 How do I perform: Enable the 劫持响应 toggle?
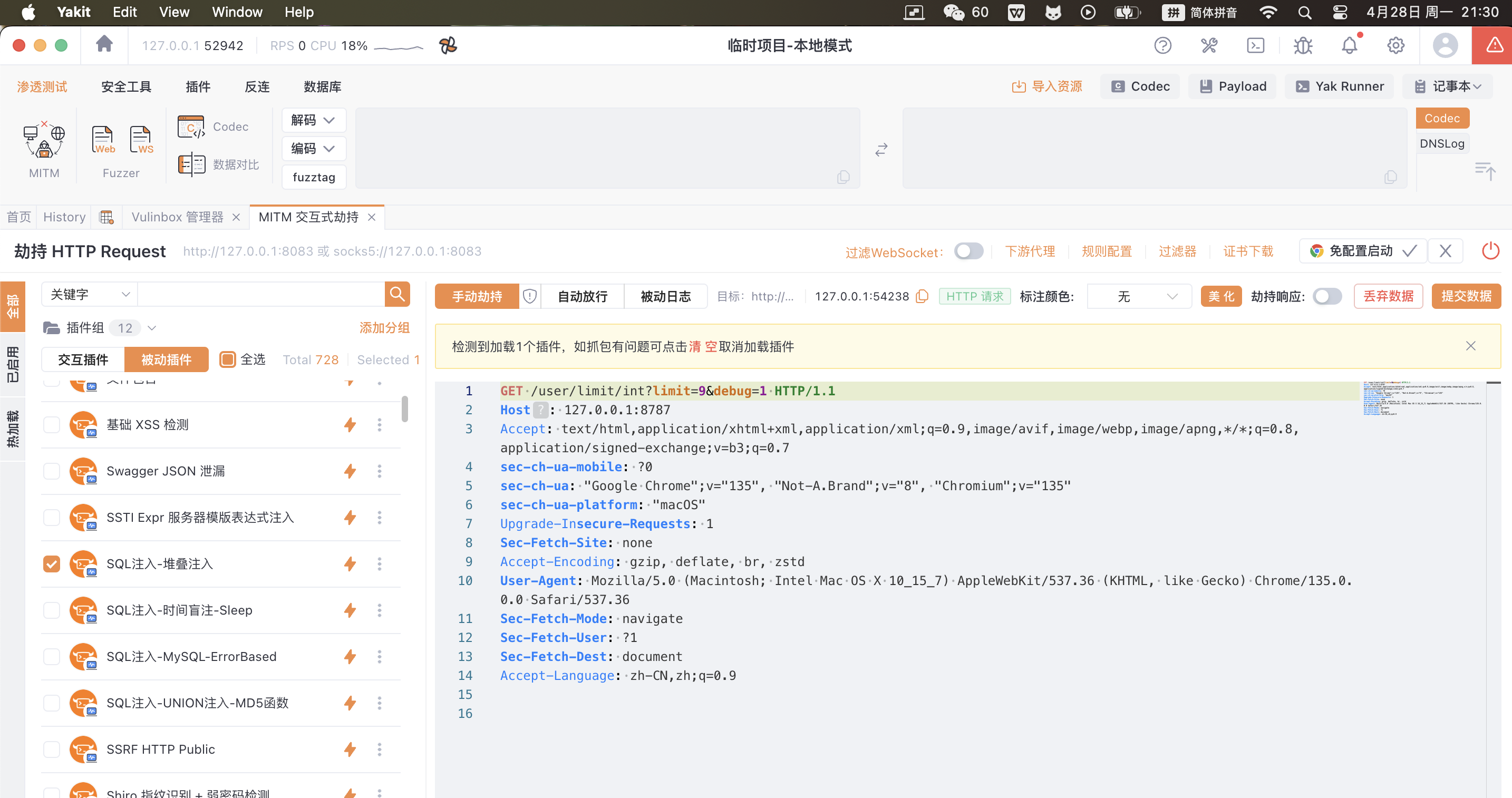[x=1327, y=296]
